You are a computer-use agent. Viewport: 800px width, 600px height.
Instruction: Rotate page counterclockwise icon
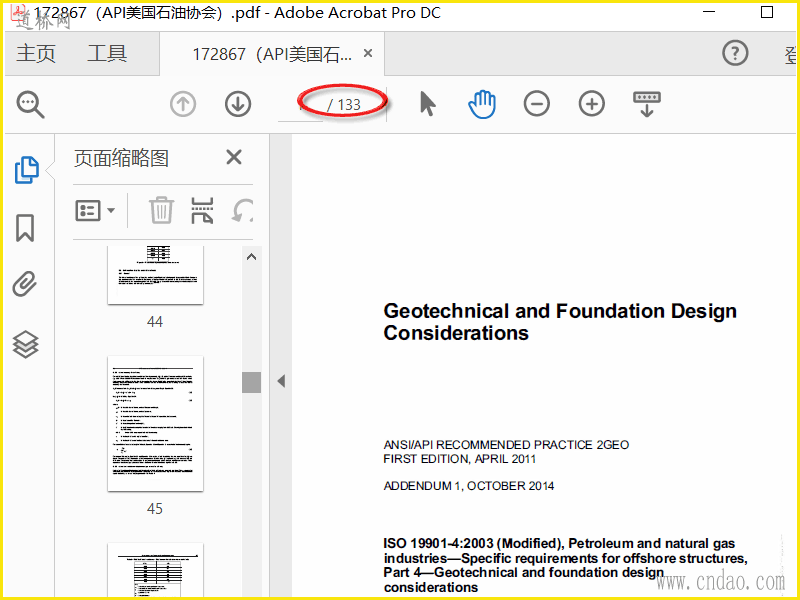click(x=242, y=210)
